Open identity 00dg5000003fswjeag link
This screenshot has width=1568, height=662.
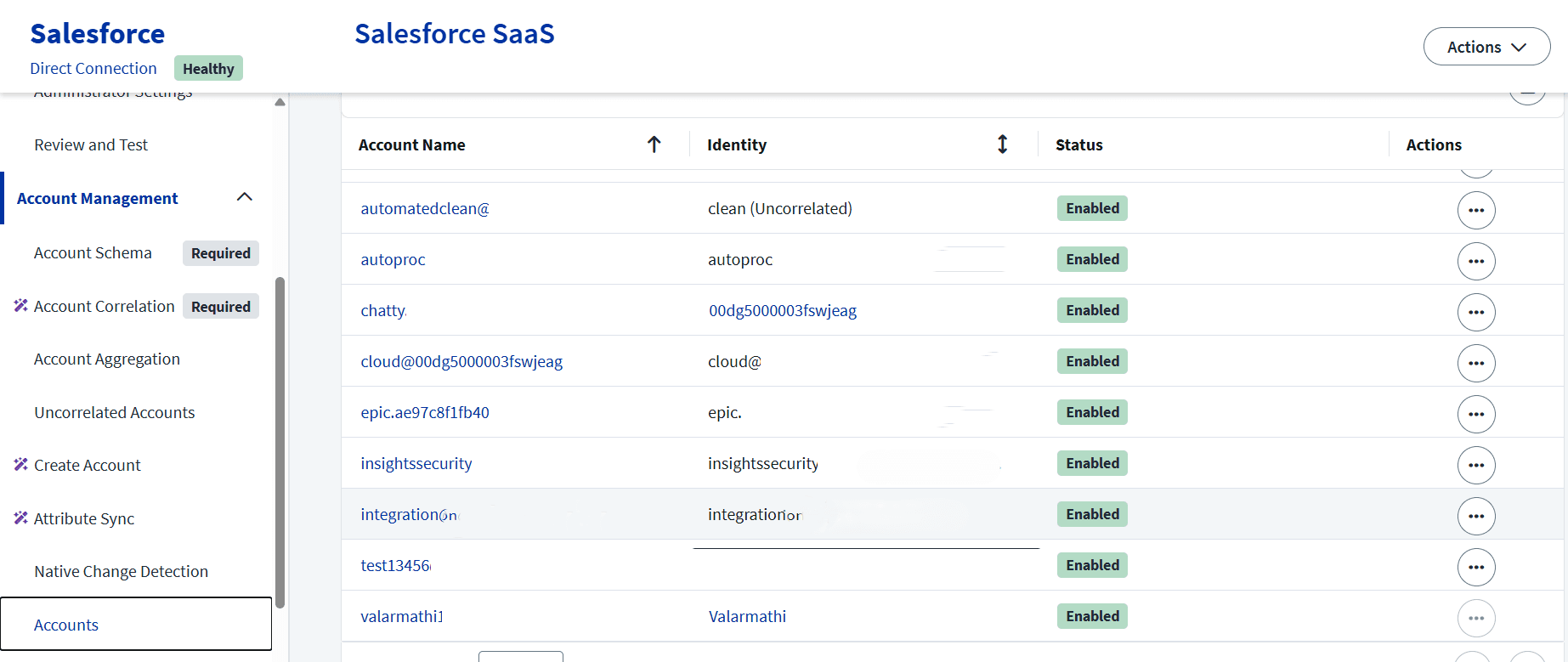click(x=783, y=311)
